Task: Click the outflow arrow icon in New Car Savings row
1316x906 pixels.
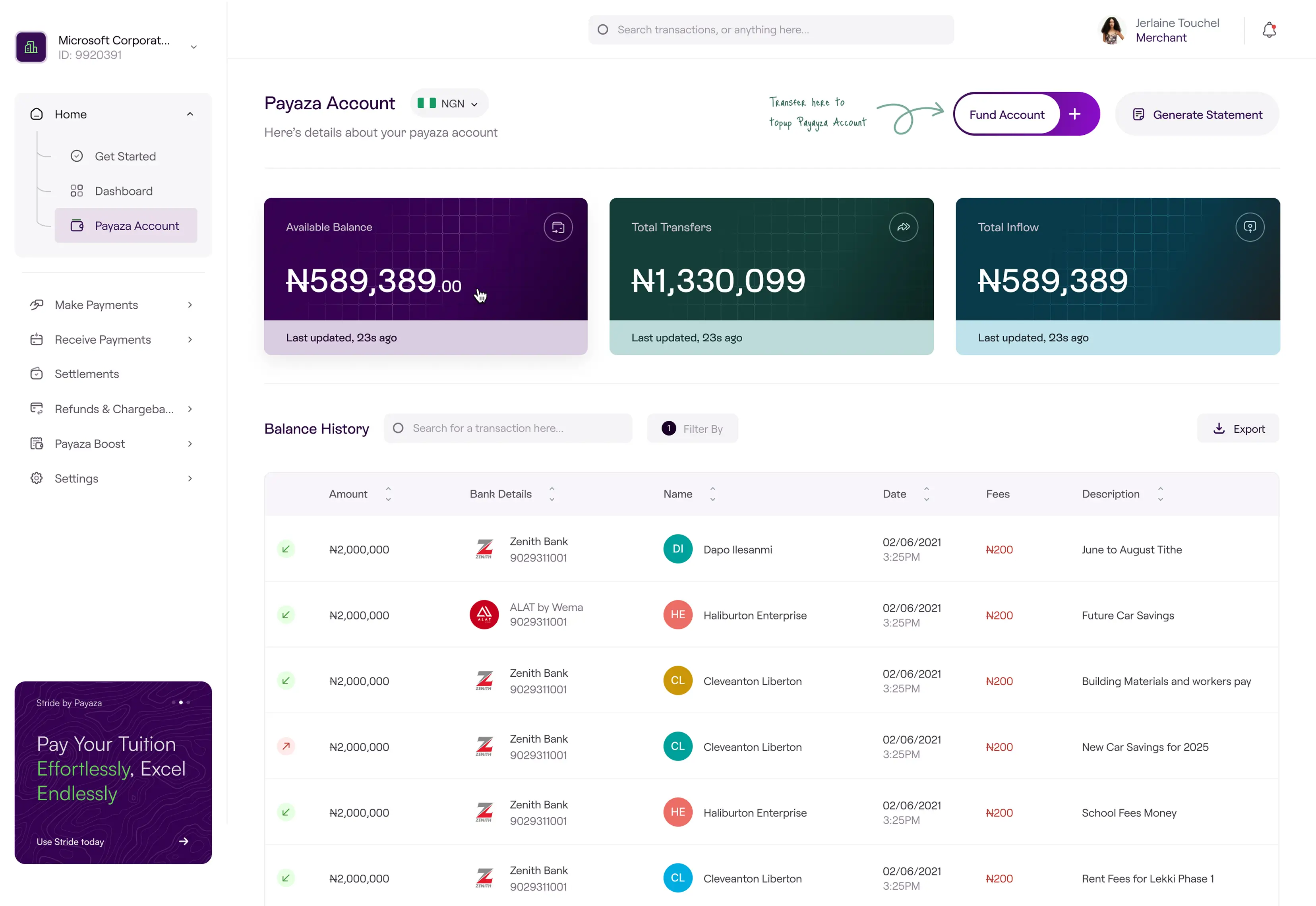Action: [285, 747]
